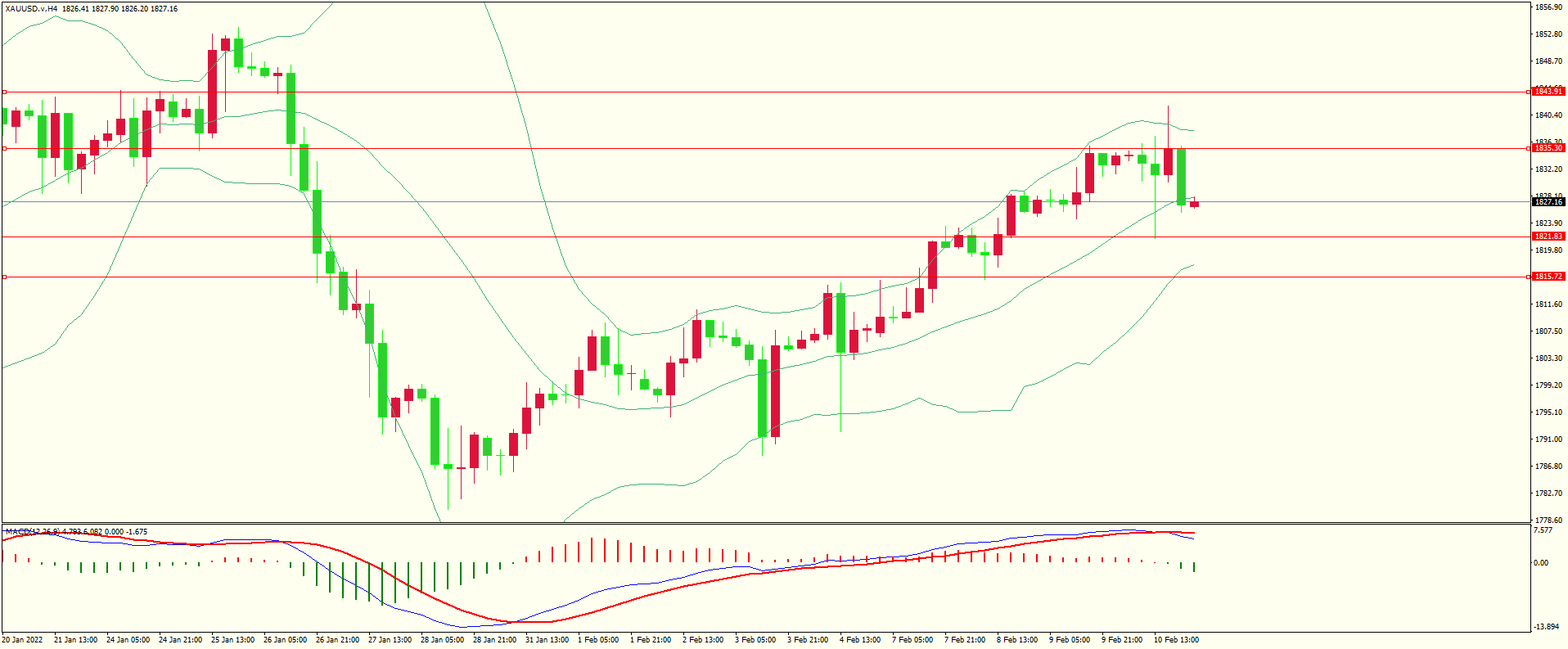Click the 1823.90 price axis label
This screenshot has height=649, width=1568.
pos(1548,223)
